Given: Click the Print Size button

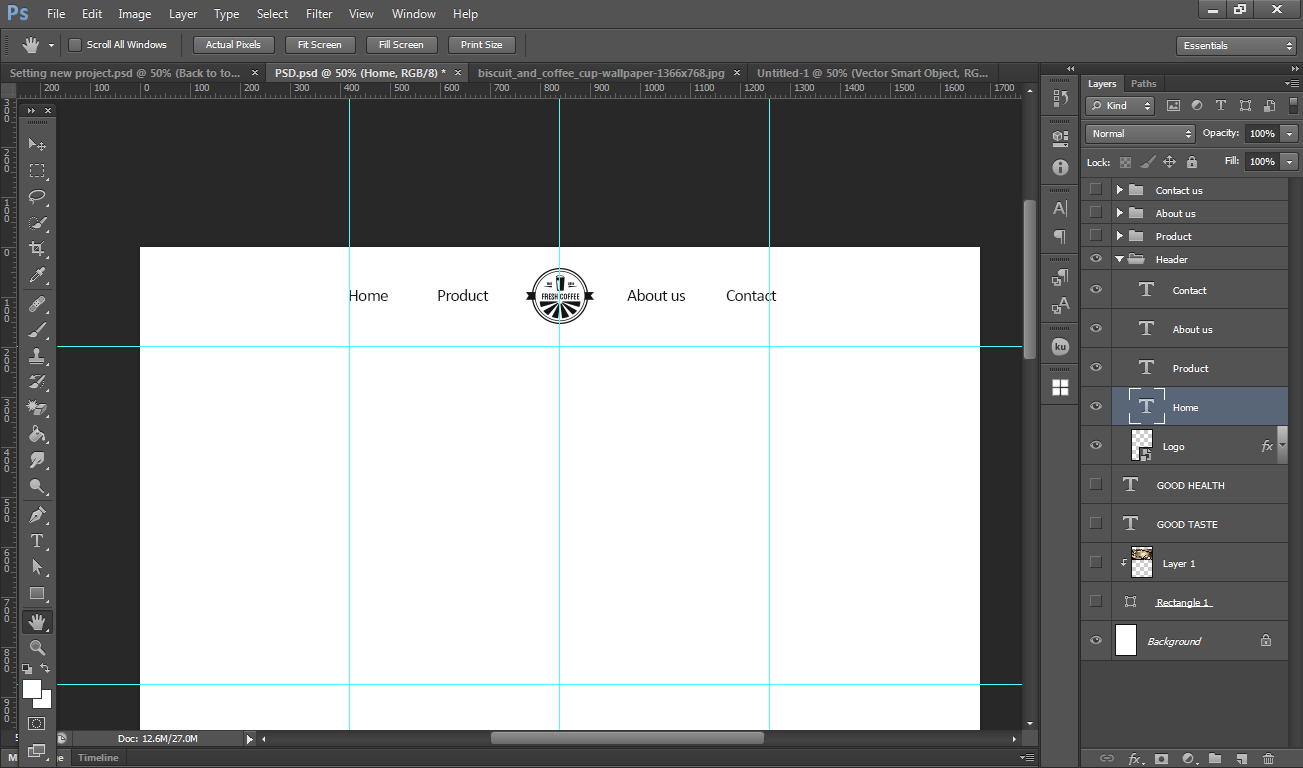Looking at the screenshot, I should 482,45.
